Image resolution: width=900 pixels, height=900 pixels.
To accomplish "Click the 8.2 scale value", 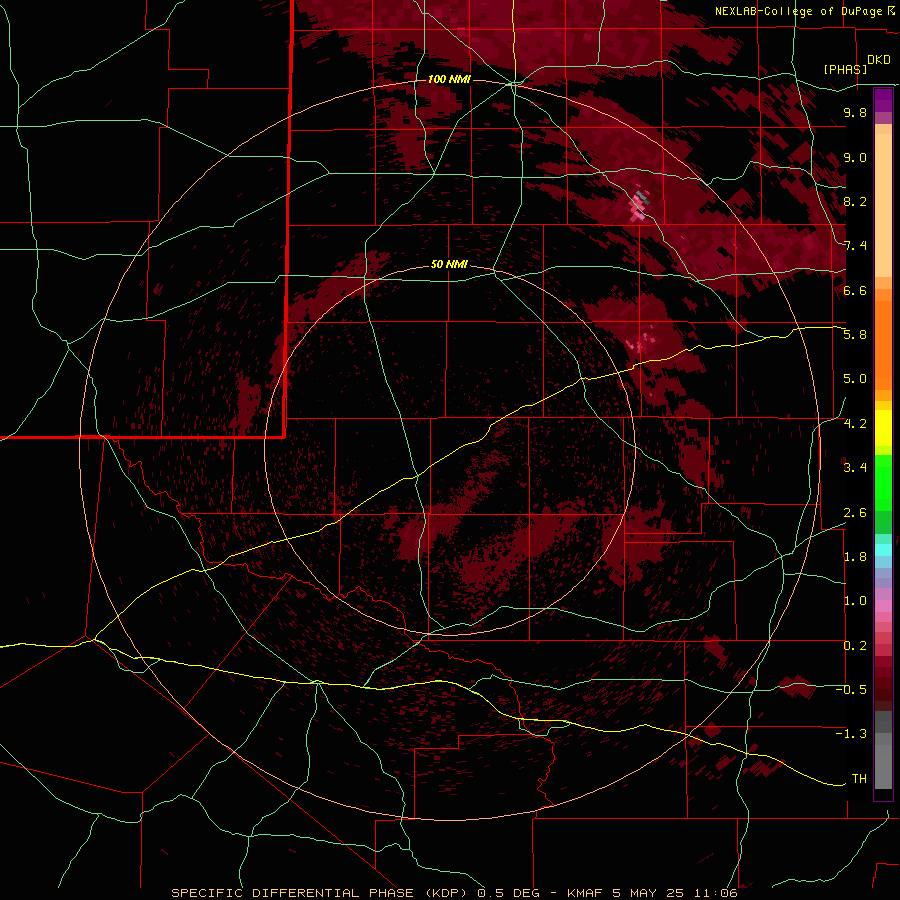I will tap(855, 201).
